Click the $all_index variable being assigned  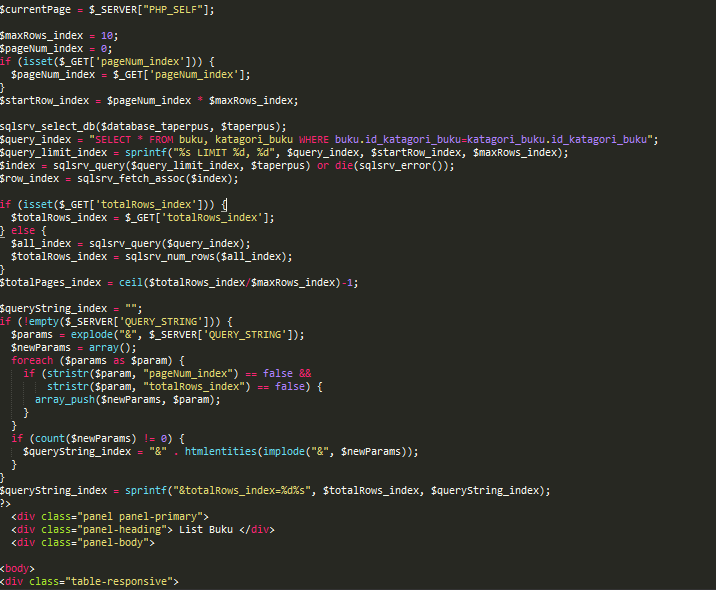41,243
